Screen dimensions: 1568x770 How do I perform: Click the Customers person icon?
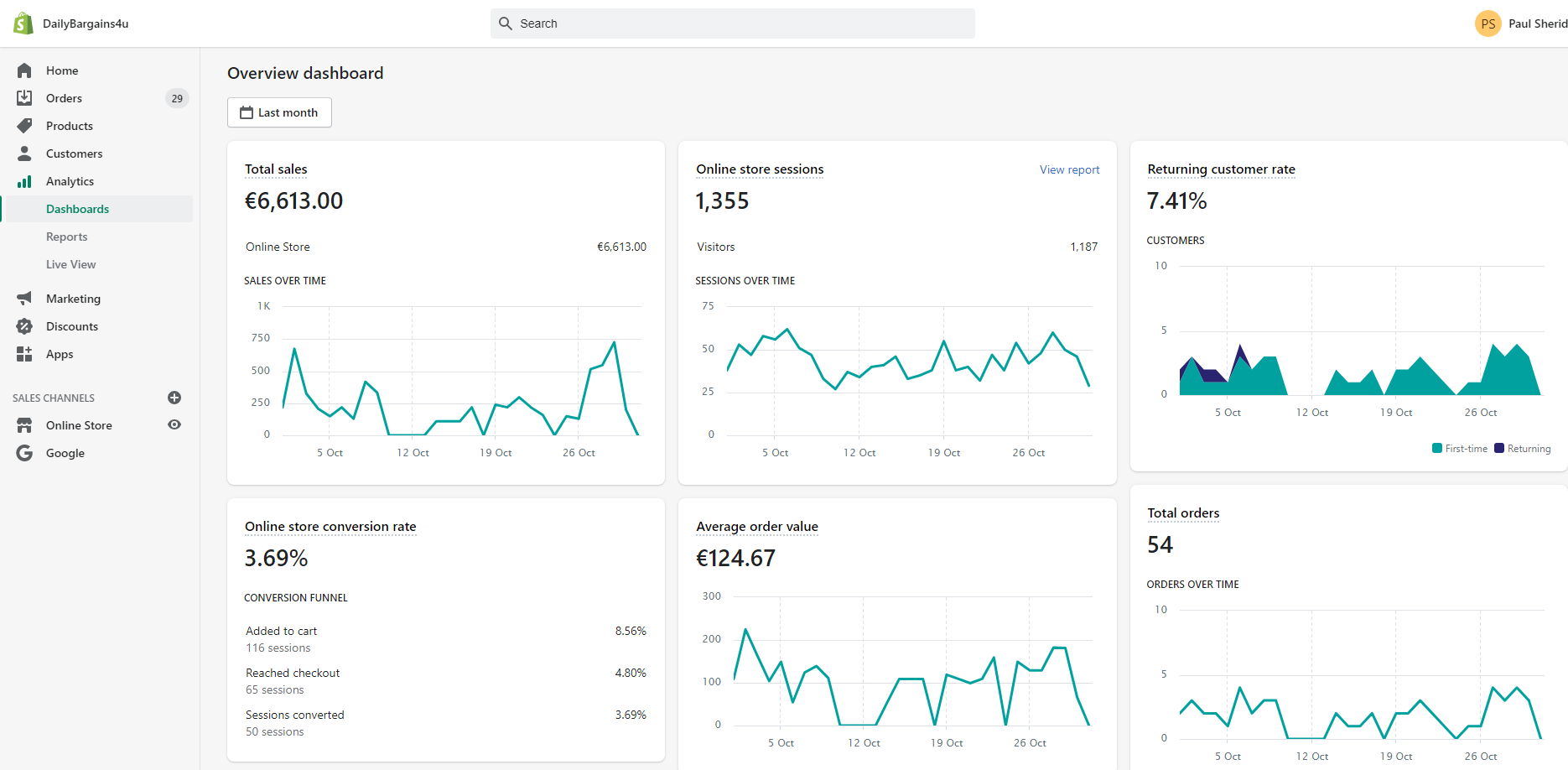(24, 153)
